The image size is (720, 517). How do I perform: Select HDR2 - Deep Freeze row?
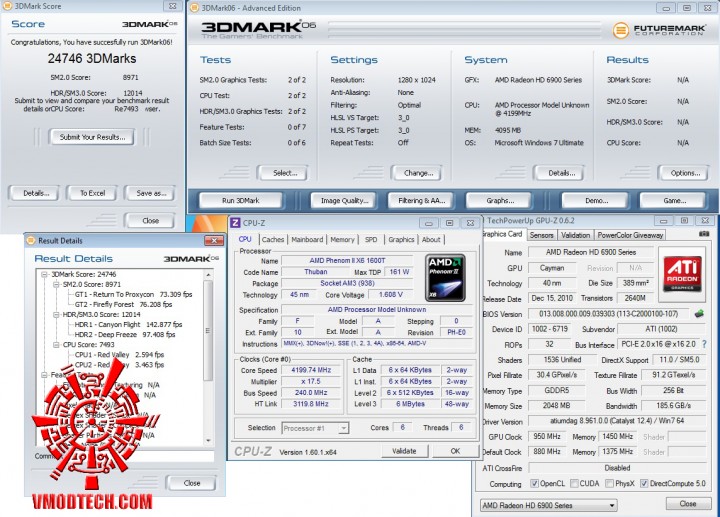tap(125, 334)
